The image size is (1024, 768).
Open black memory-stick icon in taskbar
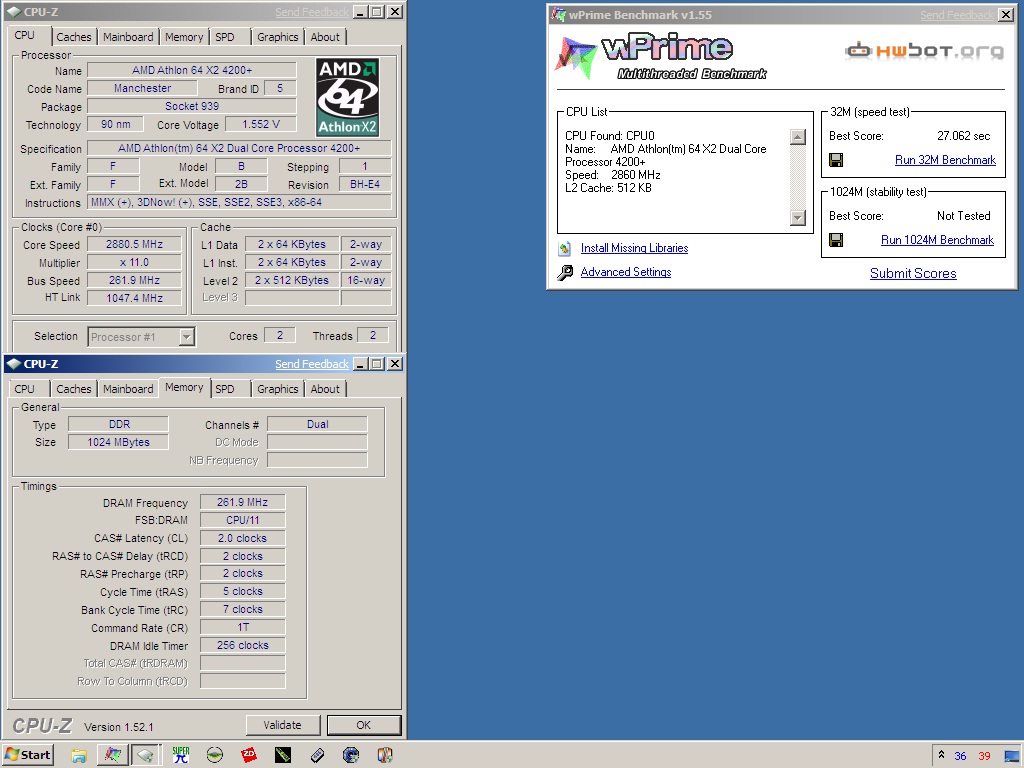point(283,756)
